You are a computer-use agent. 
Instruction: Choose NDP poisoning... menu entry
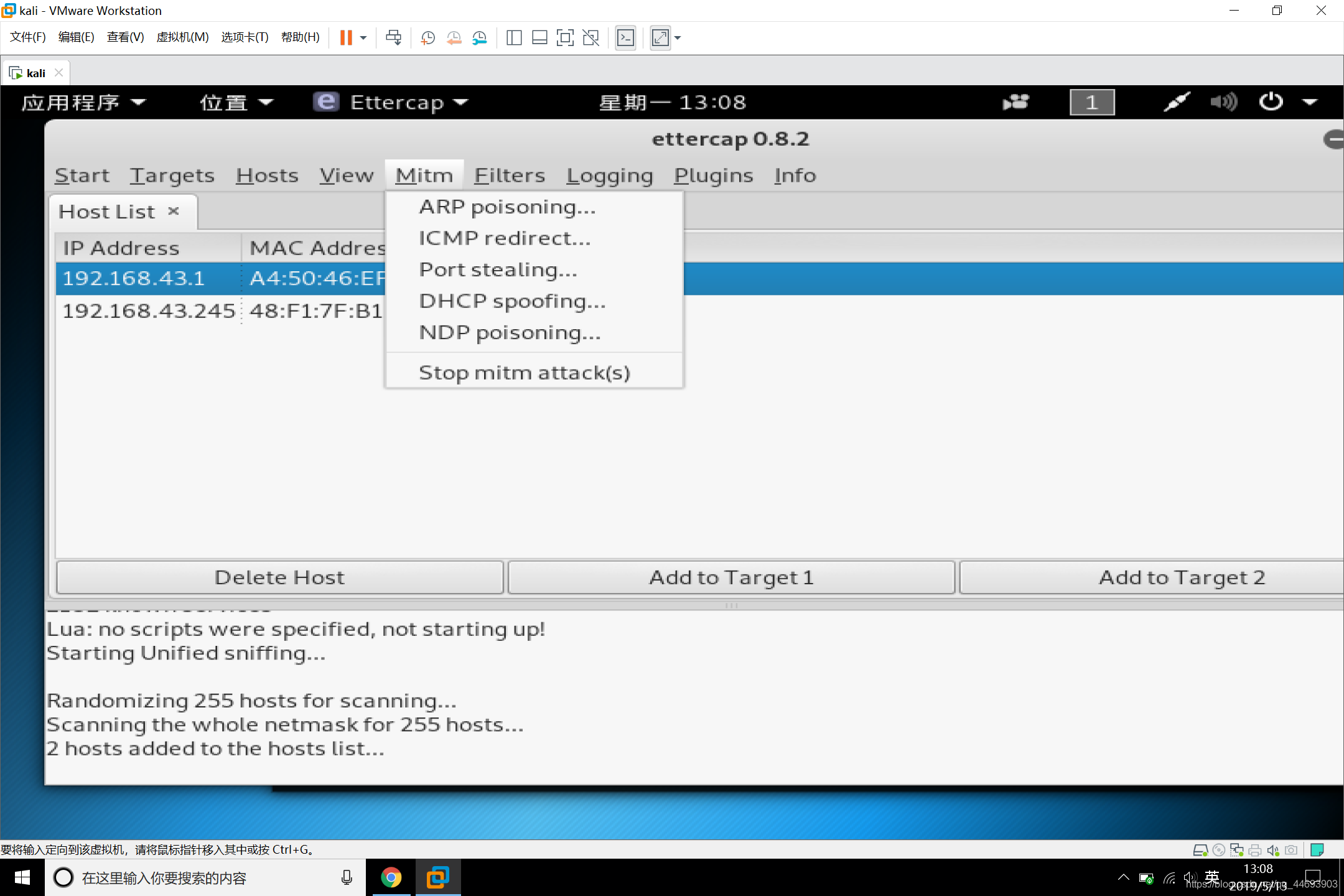click(x=534, y=333)
